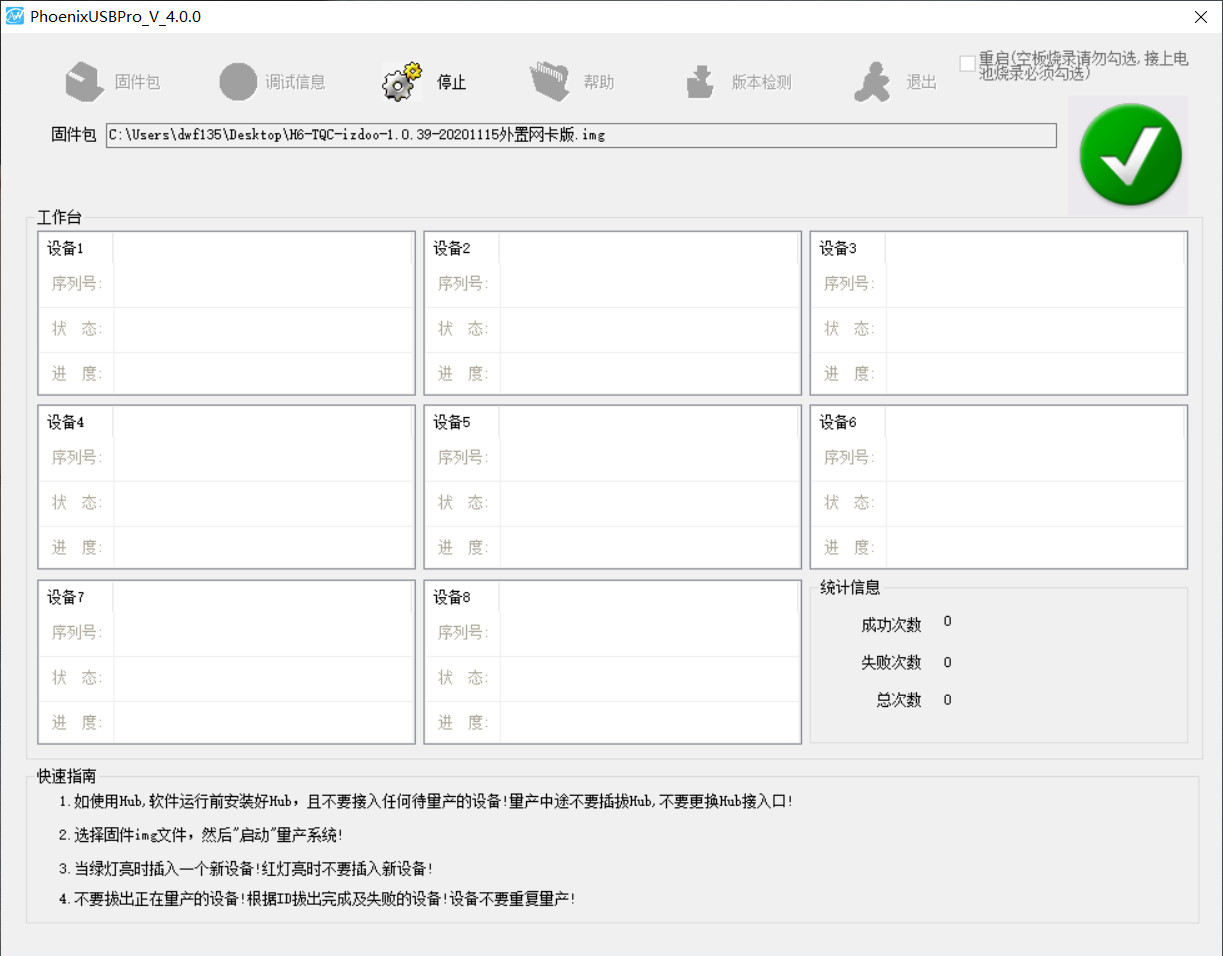Select the 设备6 header text
1223x956 pixels.
point(838,423)
